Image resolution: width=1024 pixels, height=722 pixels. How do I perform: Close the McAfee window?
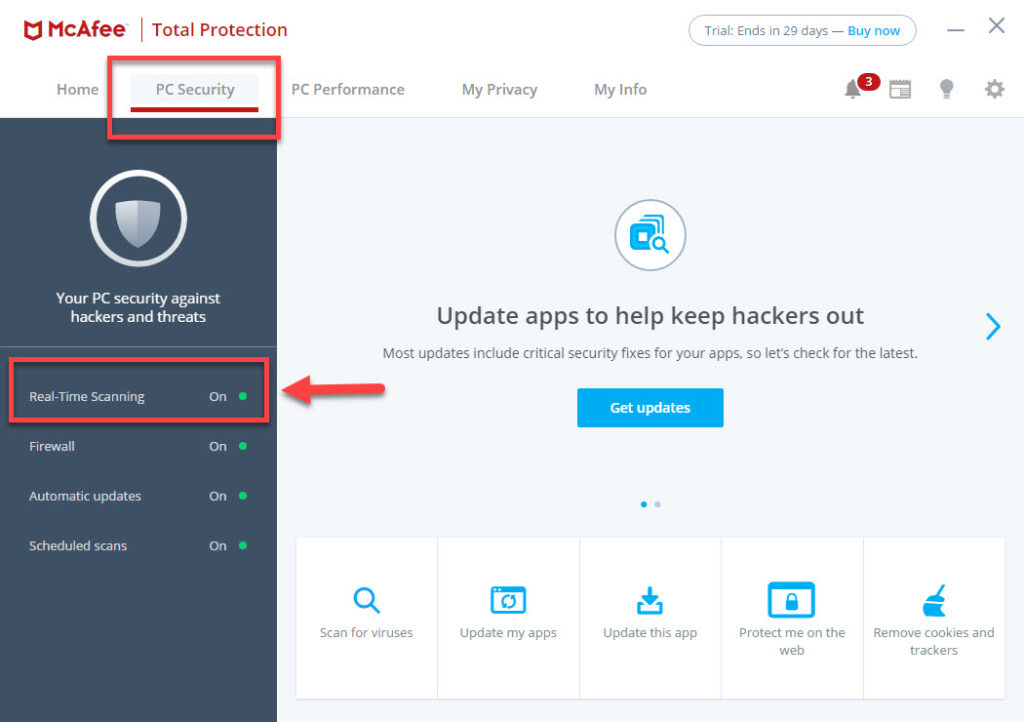(997, 26)
